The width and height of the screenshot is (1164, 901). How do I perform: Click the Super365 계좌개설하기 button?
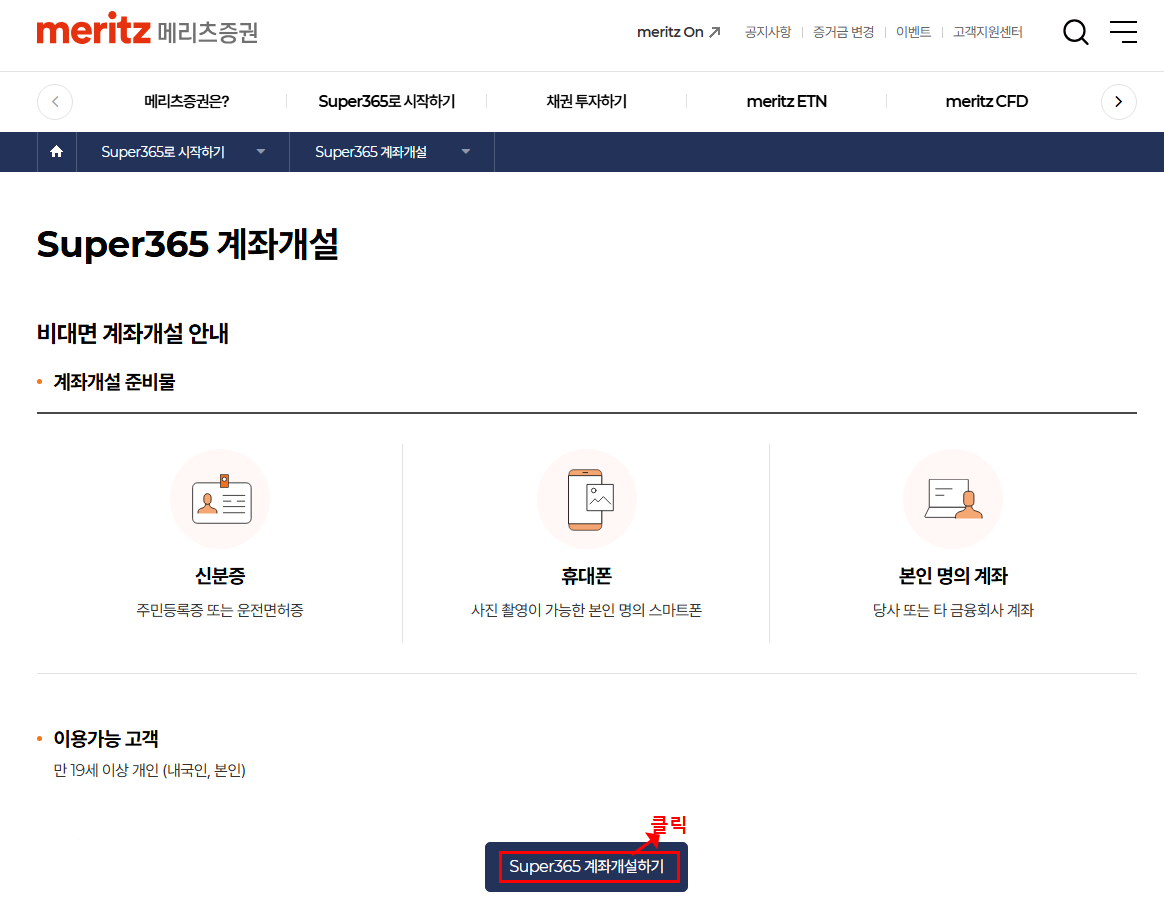(586, 866)
